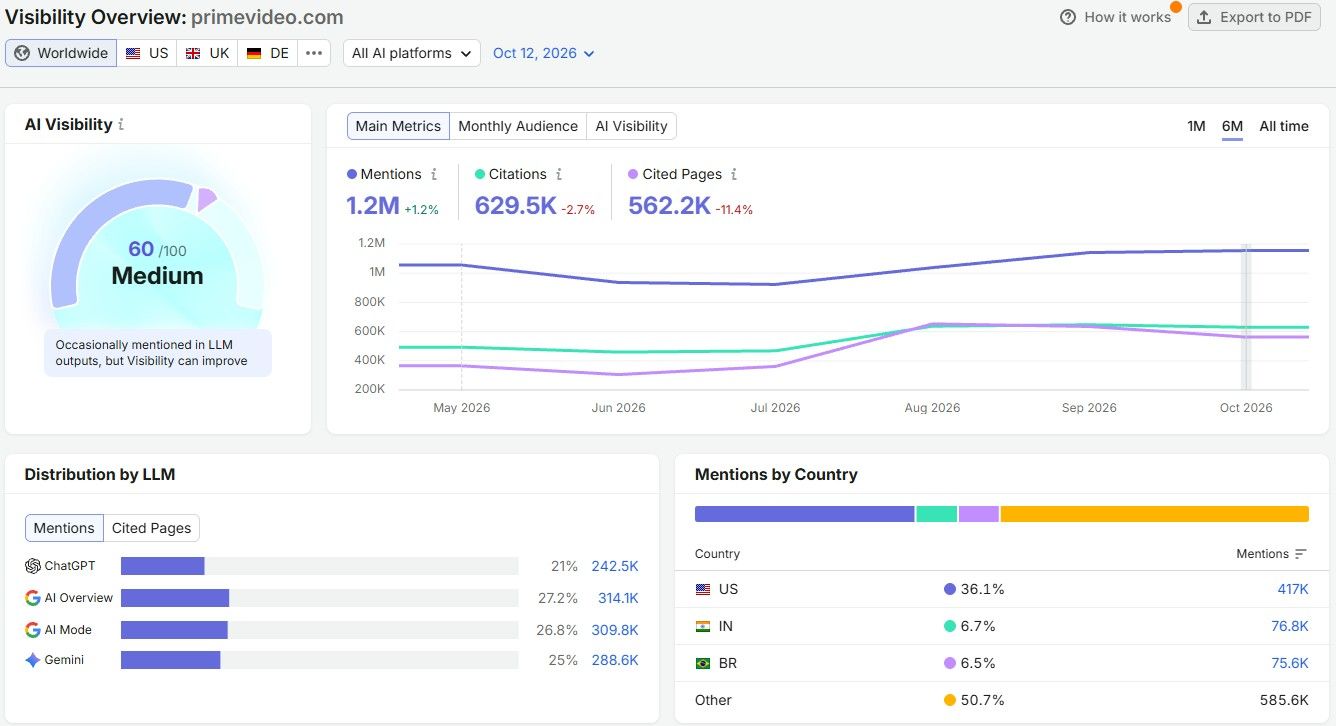This screenshot has height=726, width=1336.
Task: Click the green IN segment of country bar
Action: (937, 514)
